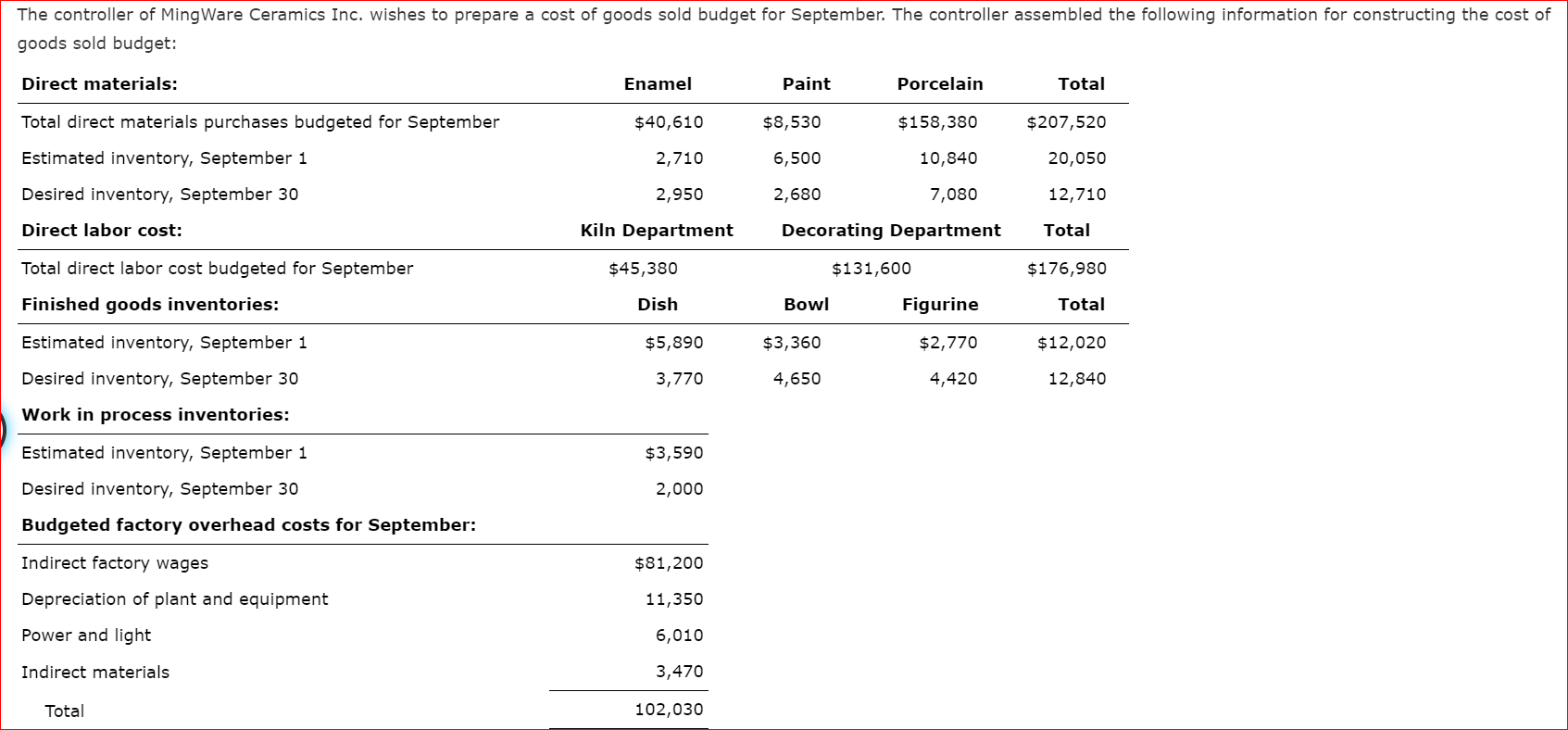The width and height of the screenshot is (1568, 730).
Task: Click the Figurine column header
Action: coord(940,305)
